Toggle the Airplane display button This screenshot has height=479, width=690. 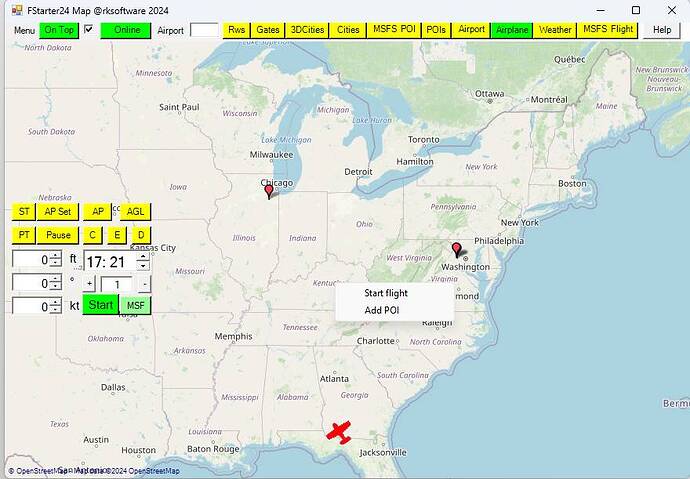click(x=512, y=30)
